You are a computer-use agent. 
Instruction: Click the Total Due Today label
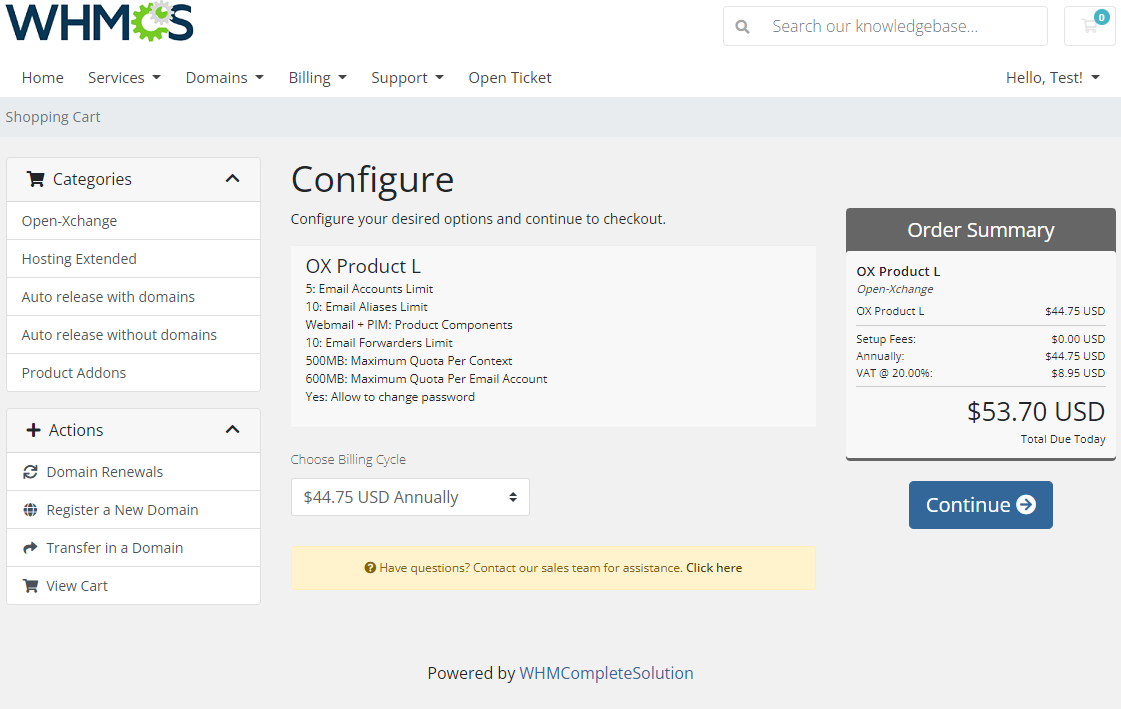pyautogui.click(x=1062, y=439)
